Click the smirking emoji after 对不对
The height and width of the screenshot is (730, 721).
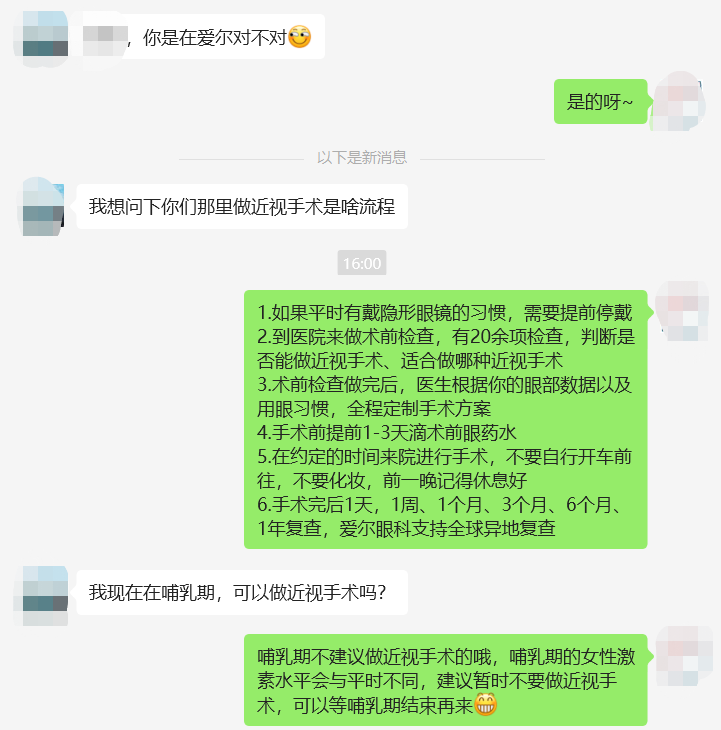299,37
